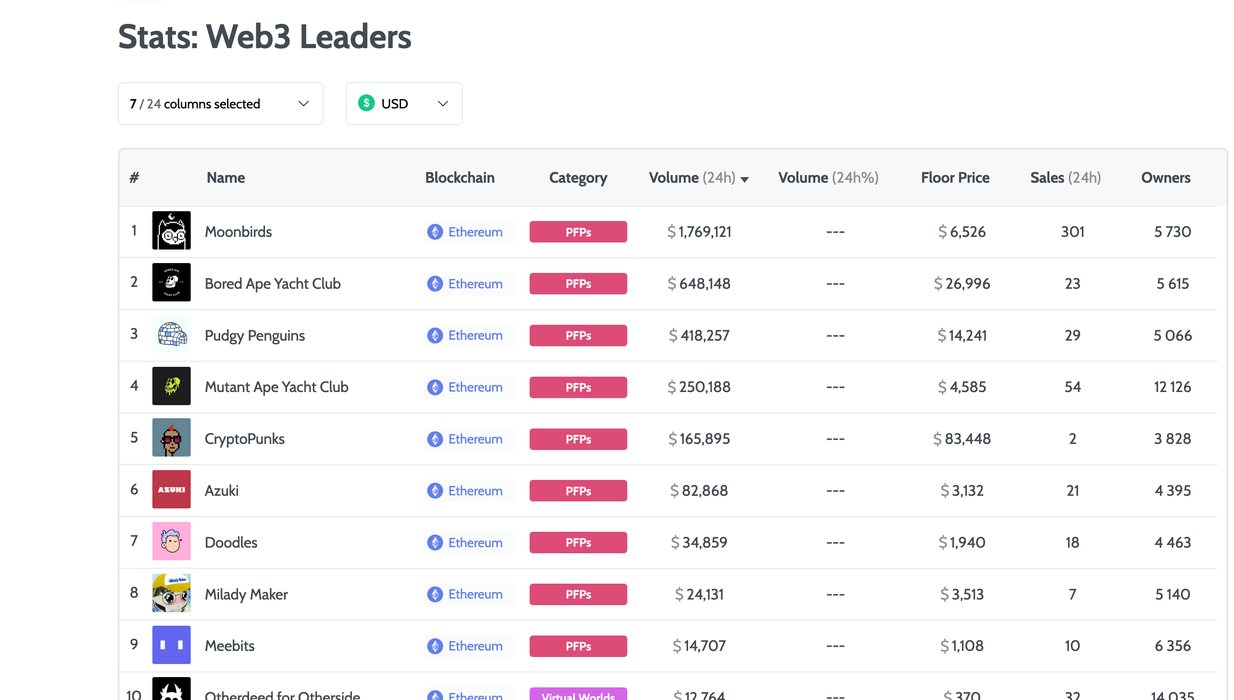Click the Meebits purple logo

[171, 645]
